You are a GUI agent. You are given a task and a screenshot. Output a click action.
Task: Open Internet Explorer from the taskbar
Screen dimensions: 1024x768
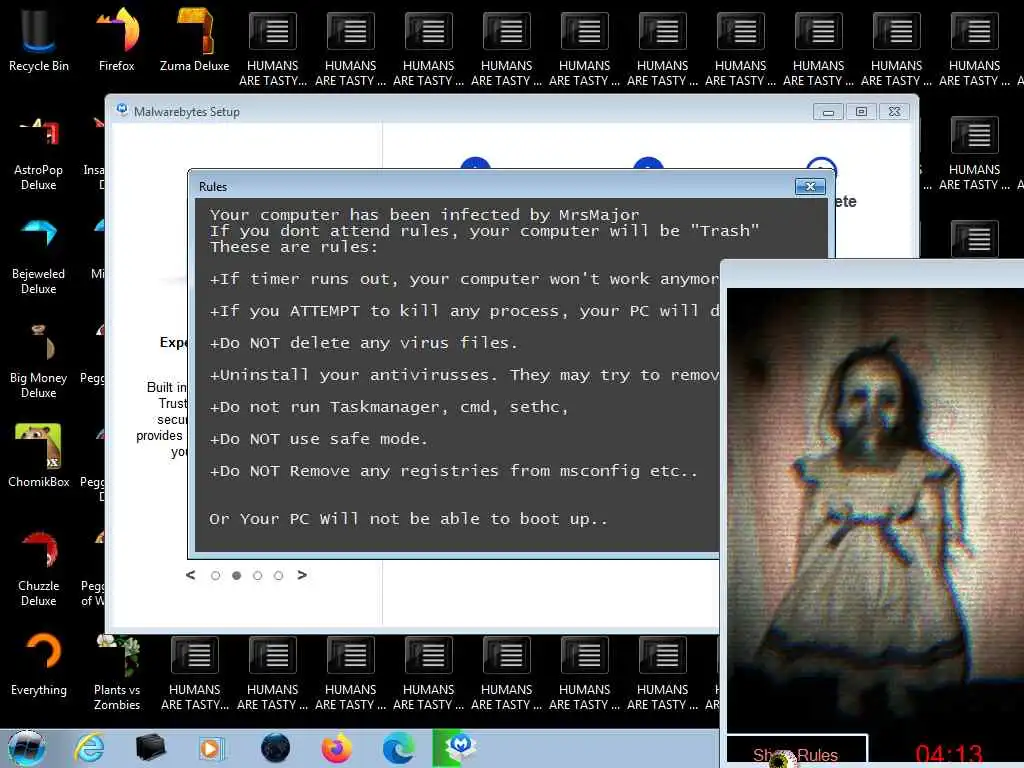(89, 748)
